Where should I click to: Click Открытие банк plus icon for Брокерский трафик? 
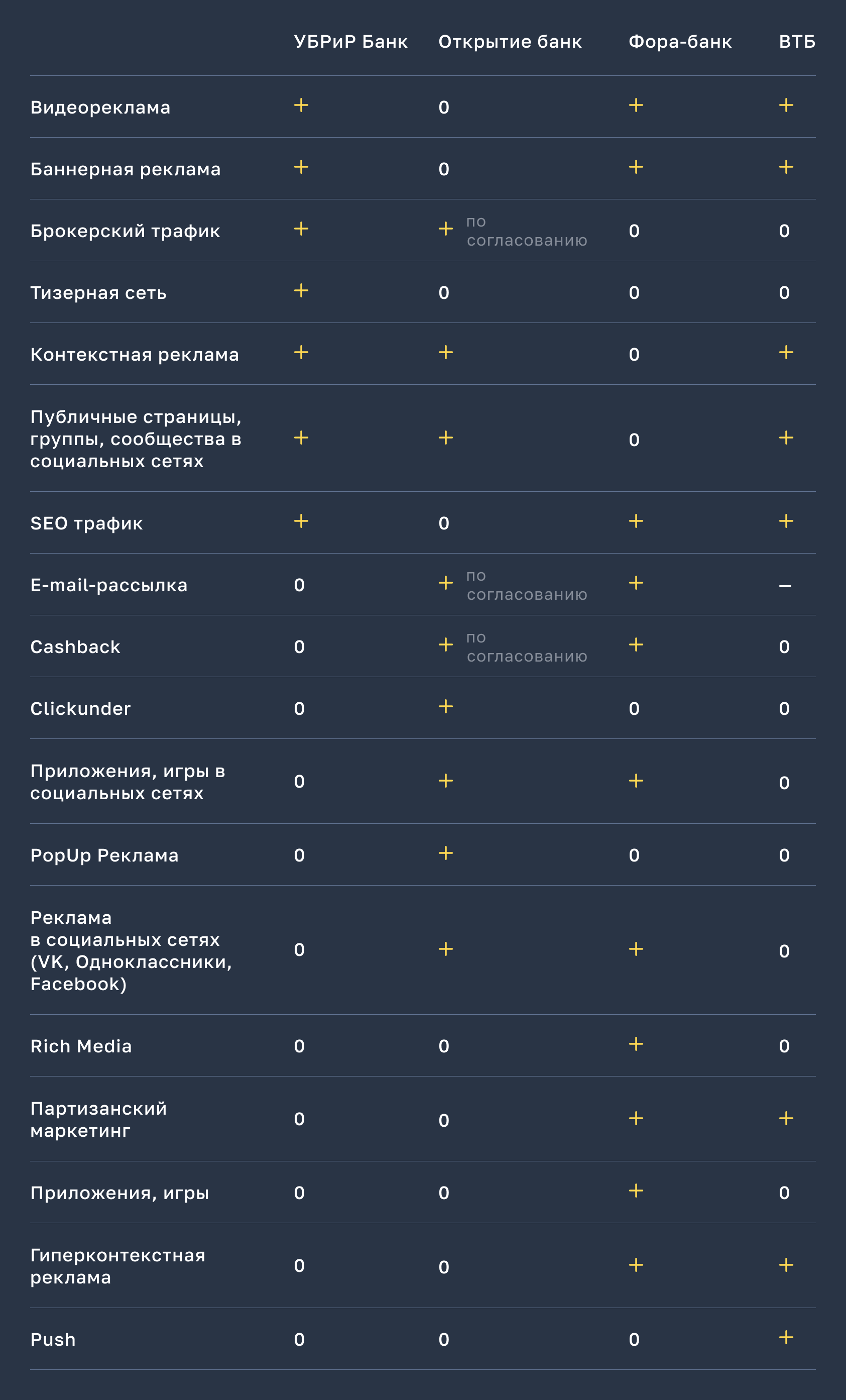446,229
